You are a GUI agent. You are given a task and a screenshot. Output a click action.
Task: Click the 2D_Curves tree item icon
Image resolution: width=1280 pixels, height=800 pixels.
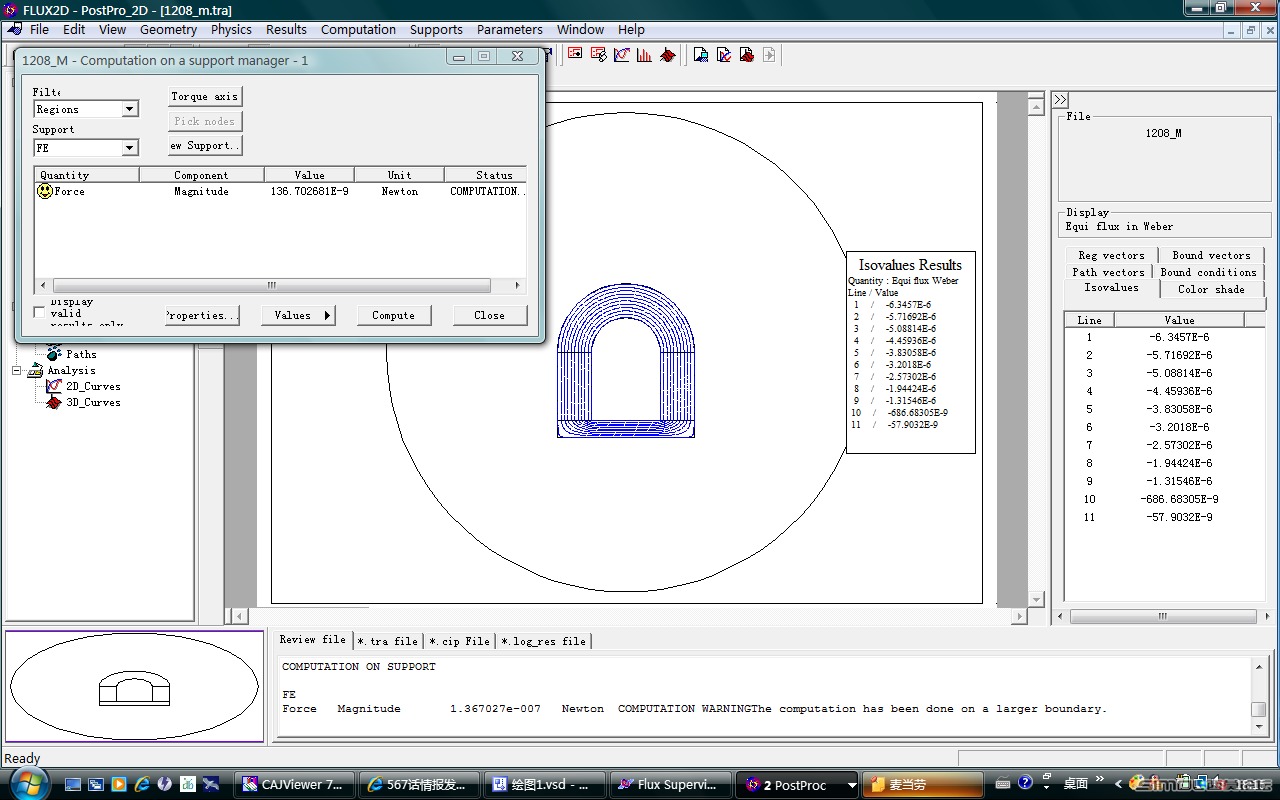(x=54, y=386)
